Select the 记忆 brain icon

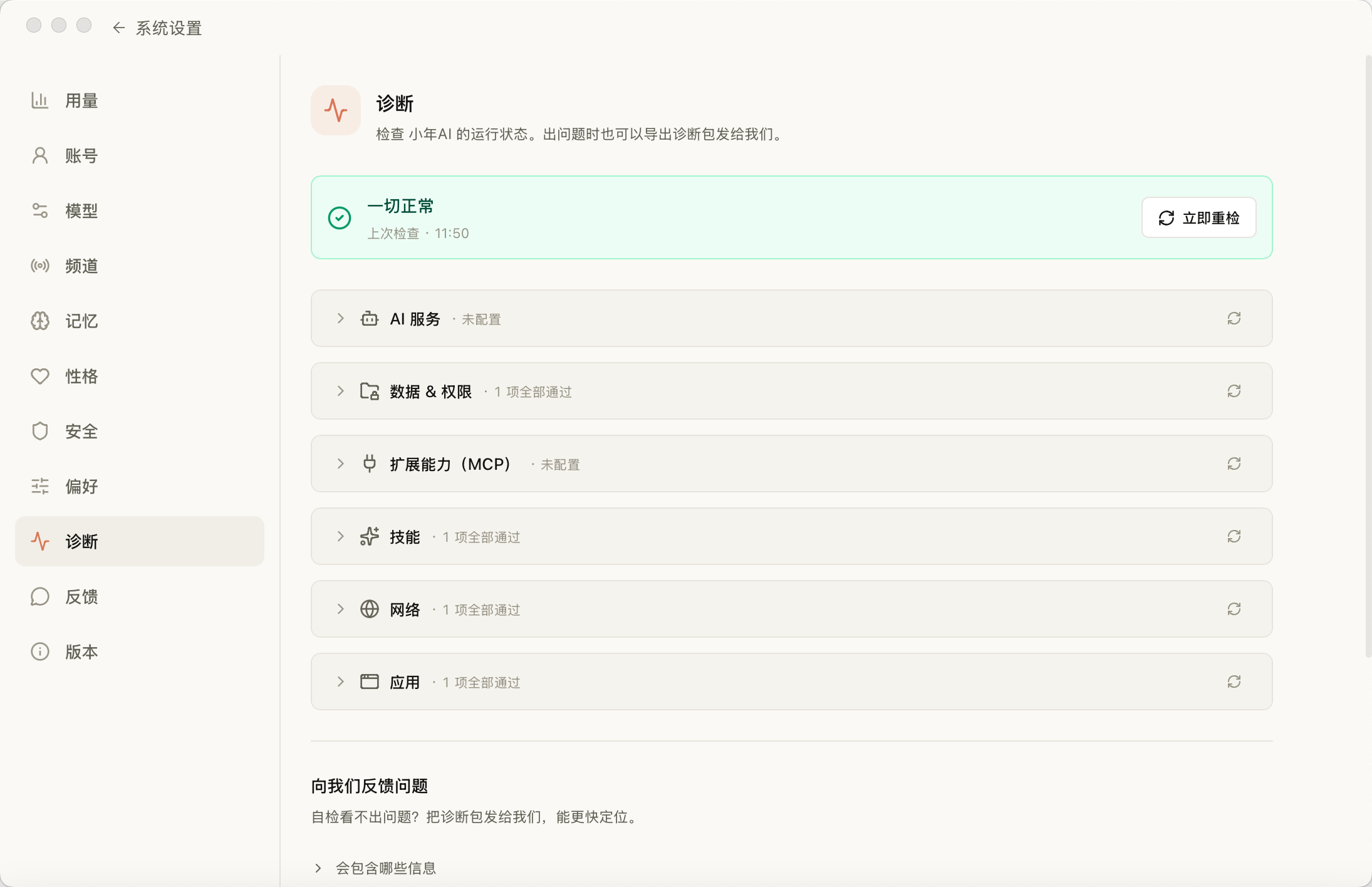[x=40, y=321]
